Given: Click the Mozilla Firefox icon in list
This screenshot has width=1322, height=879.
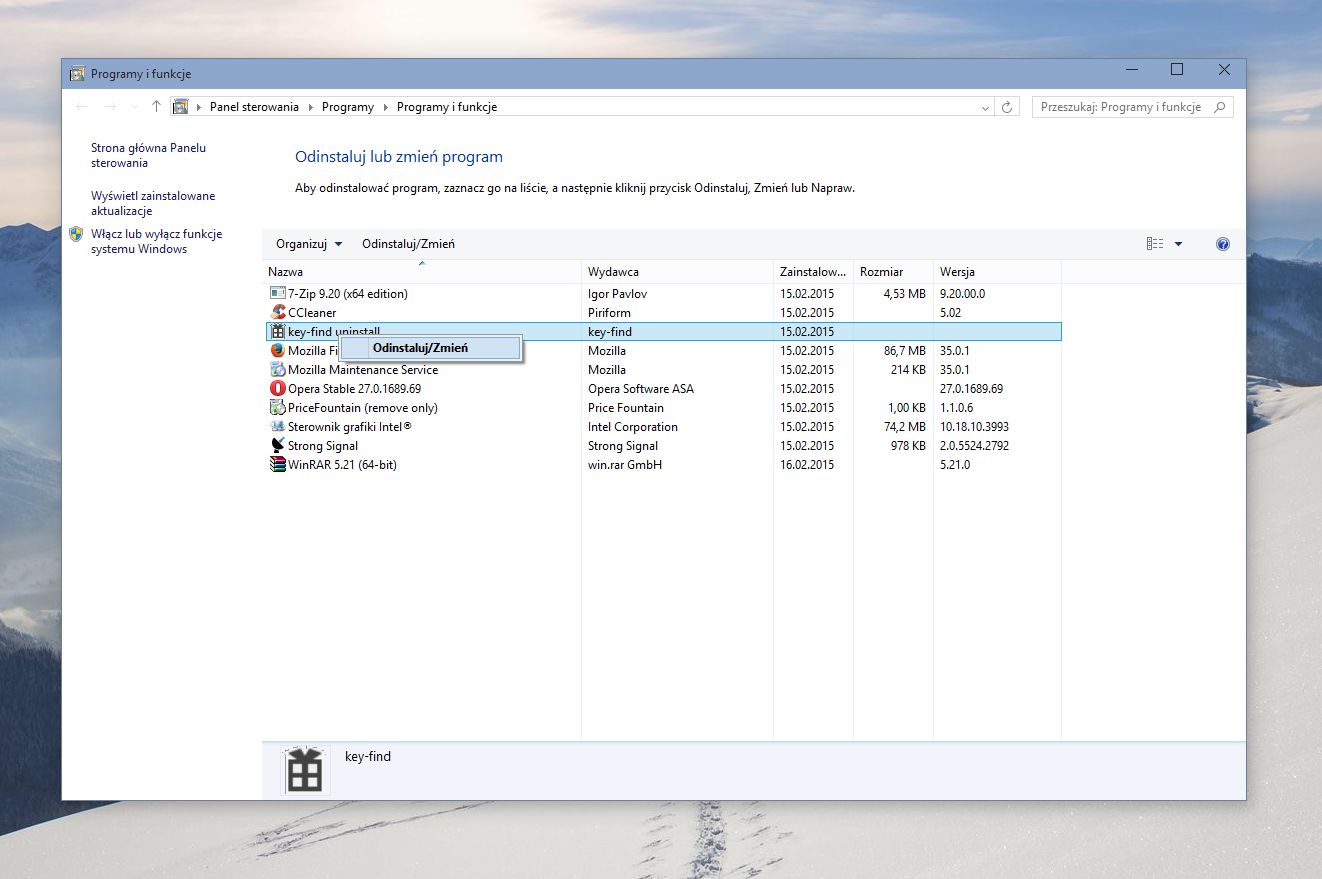Looking at the screenshot, I should point(278,351).
